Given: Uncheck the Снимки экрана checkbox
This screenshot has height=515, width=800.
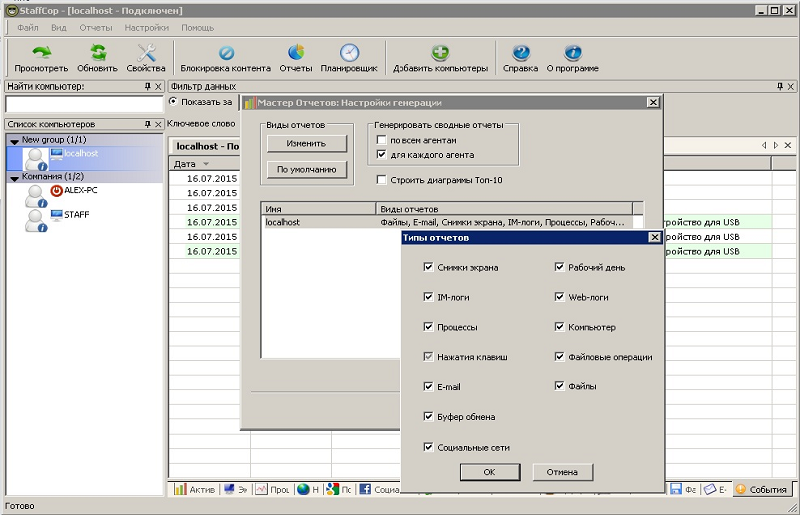Looking at the screenshot, I should (429, 267).
